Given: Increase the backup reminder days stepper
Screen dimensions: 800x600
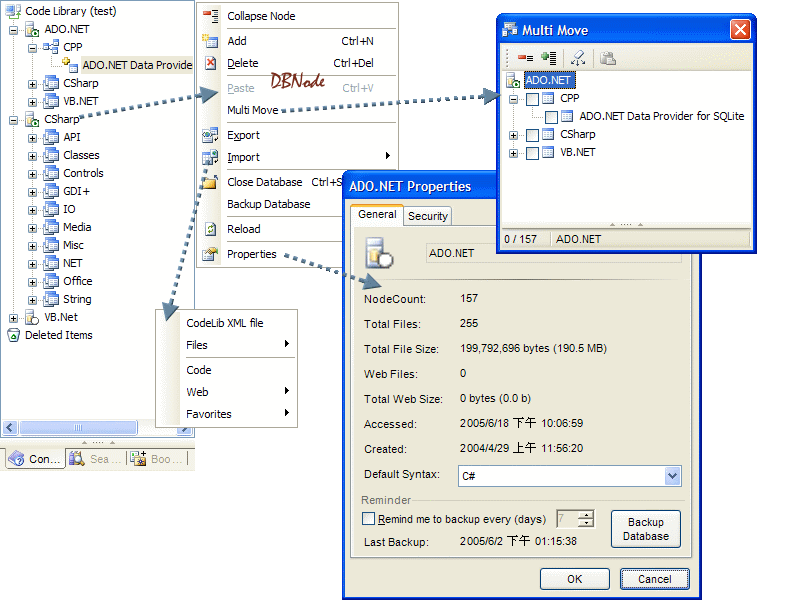Looking at the screenshot, I should click(x=587, y=515).
